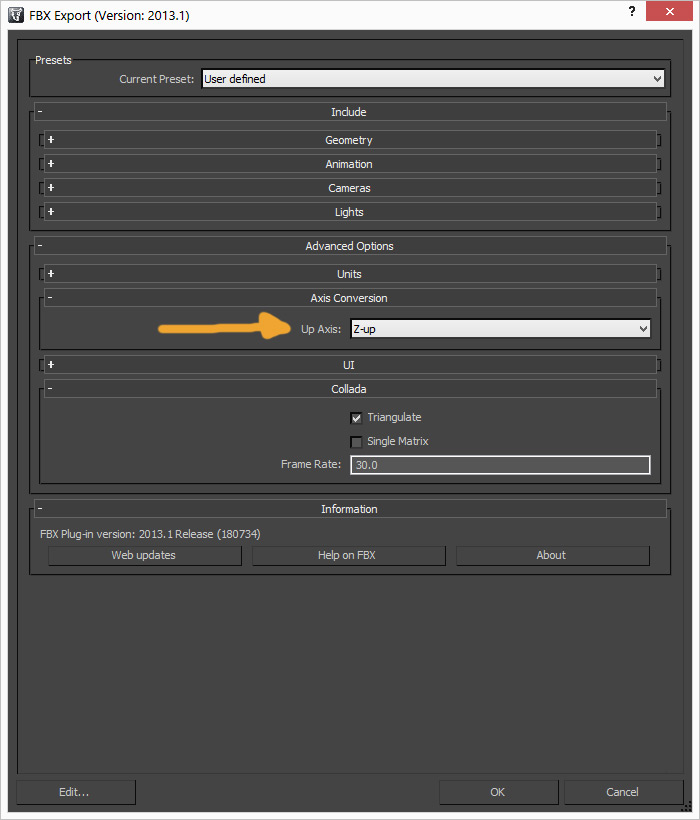Uncheck the Triangulate checkbox

356,418
